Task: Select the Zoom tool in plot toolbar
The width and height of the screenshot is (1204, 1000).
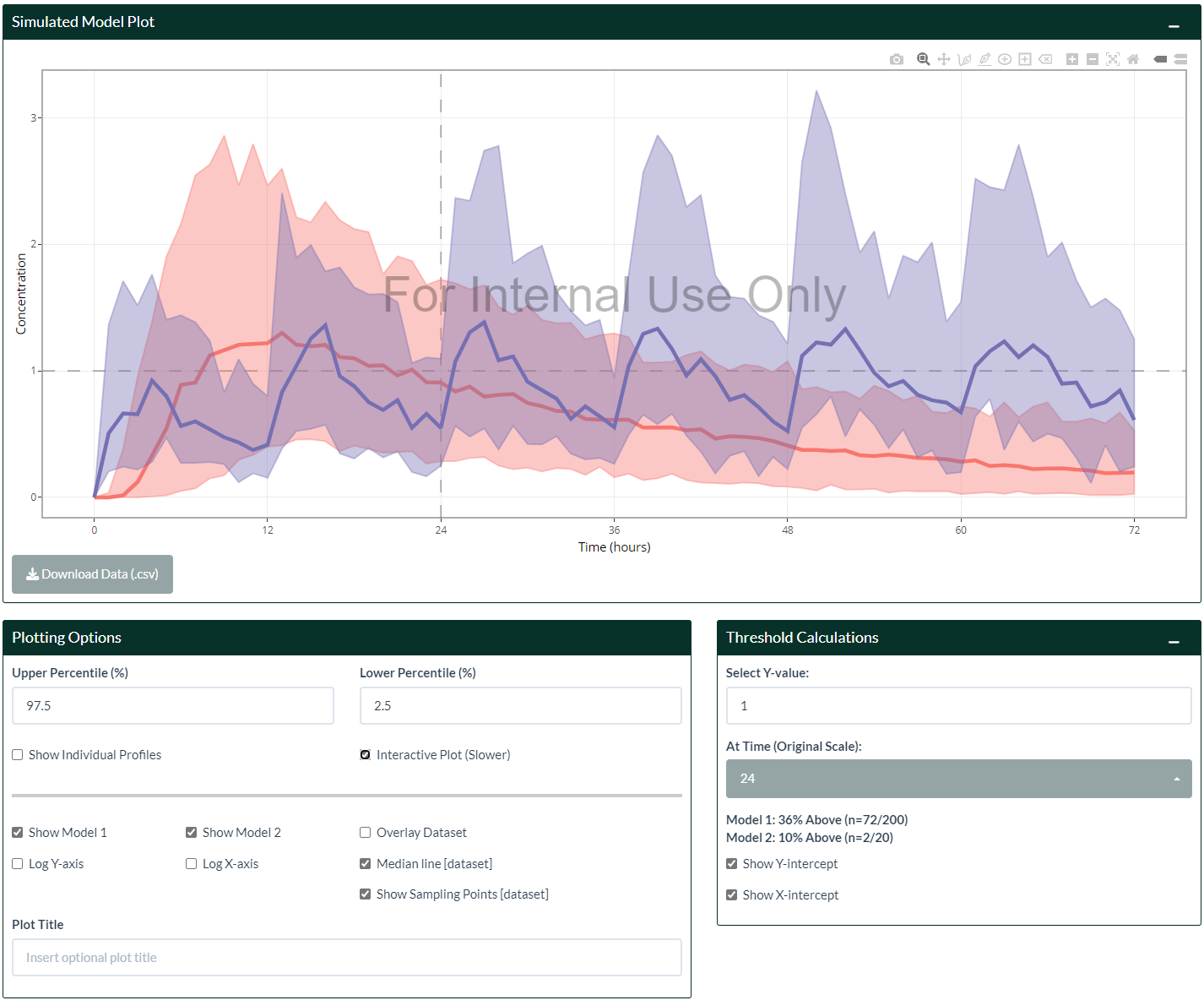Action: point(924,59)
